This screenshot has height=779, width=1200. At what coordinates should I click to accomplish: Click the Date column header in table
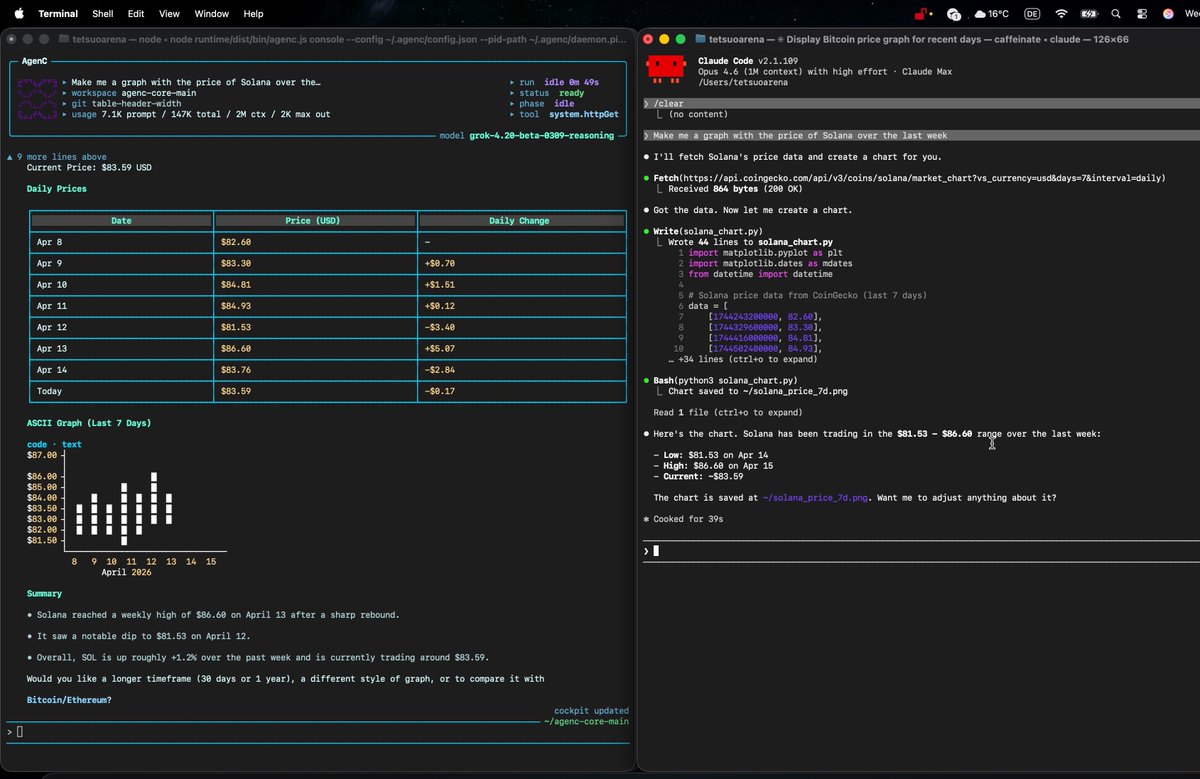click(121, 220)
